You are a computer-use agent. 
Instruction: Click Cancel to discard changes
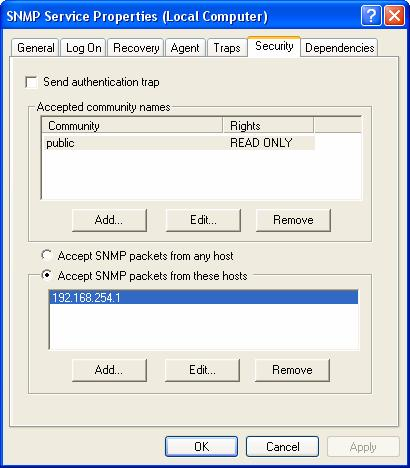(x=282, y=446)
